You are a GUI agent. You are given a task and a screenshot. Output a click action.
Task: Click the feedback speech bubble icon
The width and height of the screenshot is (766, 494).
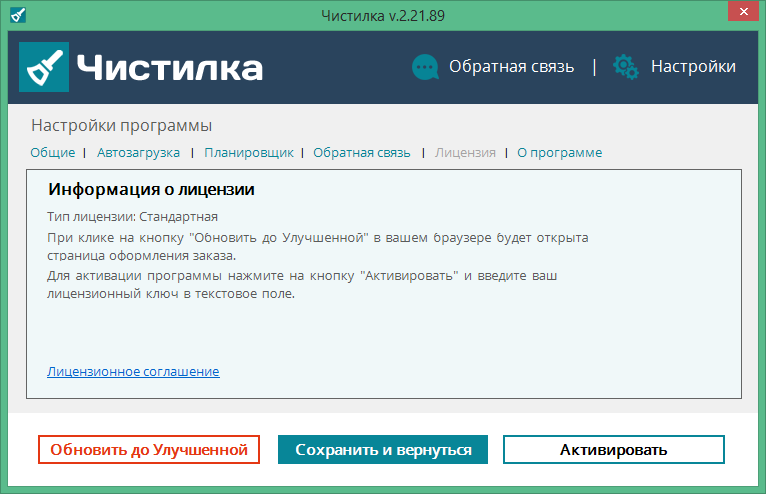(425, 67)
